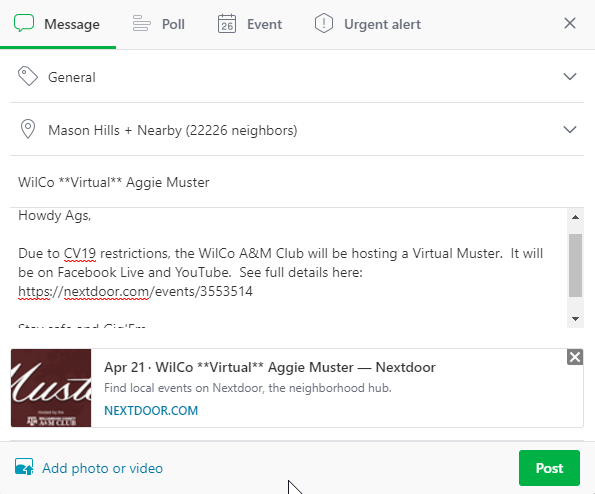Open the Event tab
This screenshot has width=595, height=494.
pos(250,24)
